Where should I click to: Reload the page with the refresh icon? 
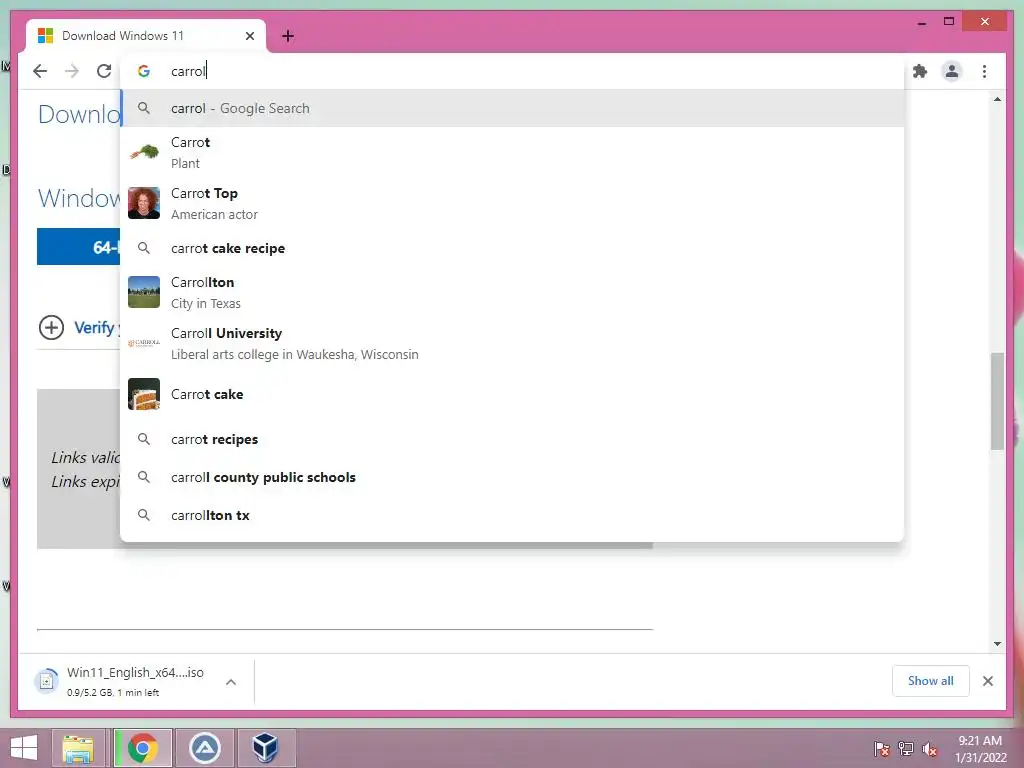point(104,71)
